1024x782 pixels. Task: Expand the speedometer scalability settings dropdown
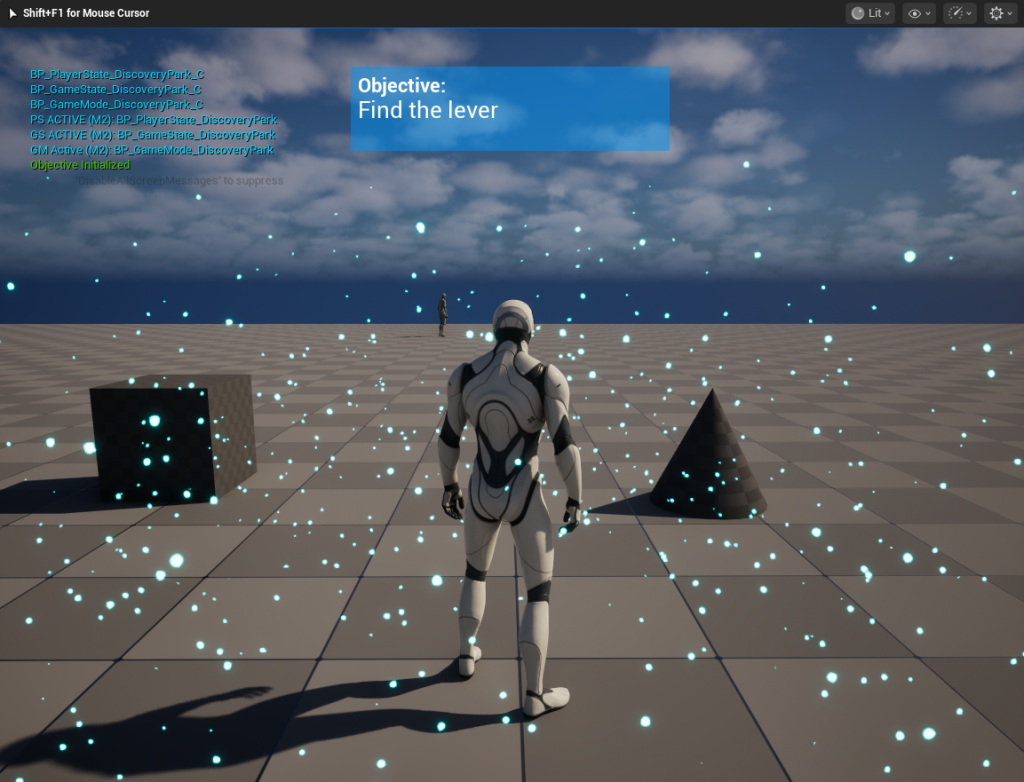tap(960, 13)
